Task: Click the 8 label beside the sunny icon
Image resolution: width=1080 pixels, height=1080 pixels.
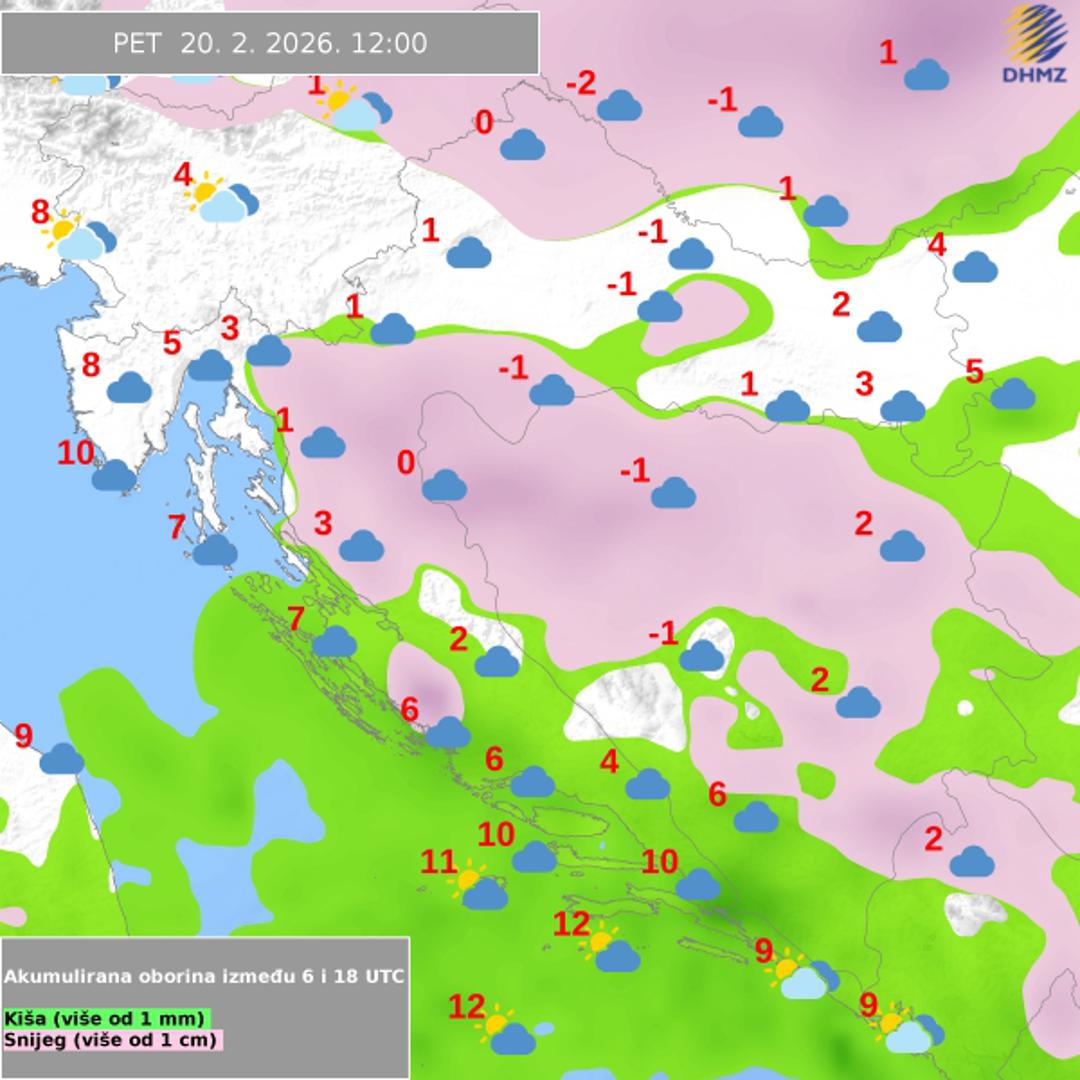Action: tap(39, 212)
